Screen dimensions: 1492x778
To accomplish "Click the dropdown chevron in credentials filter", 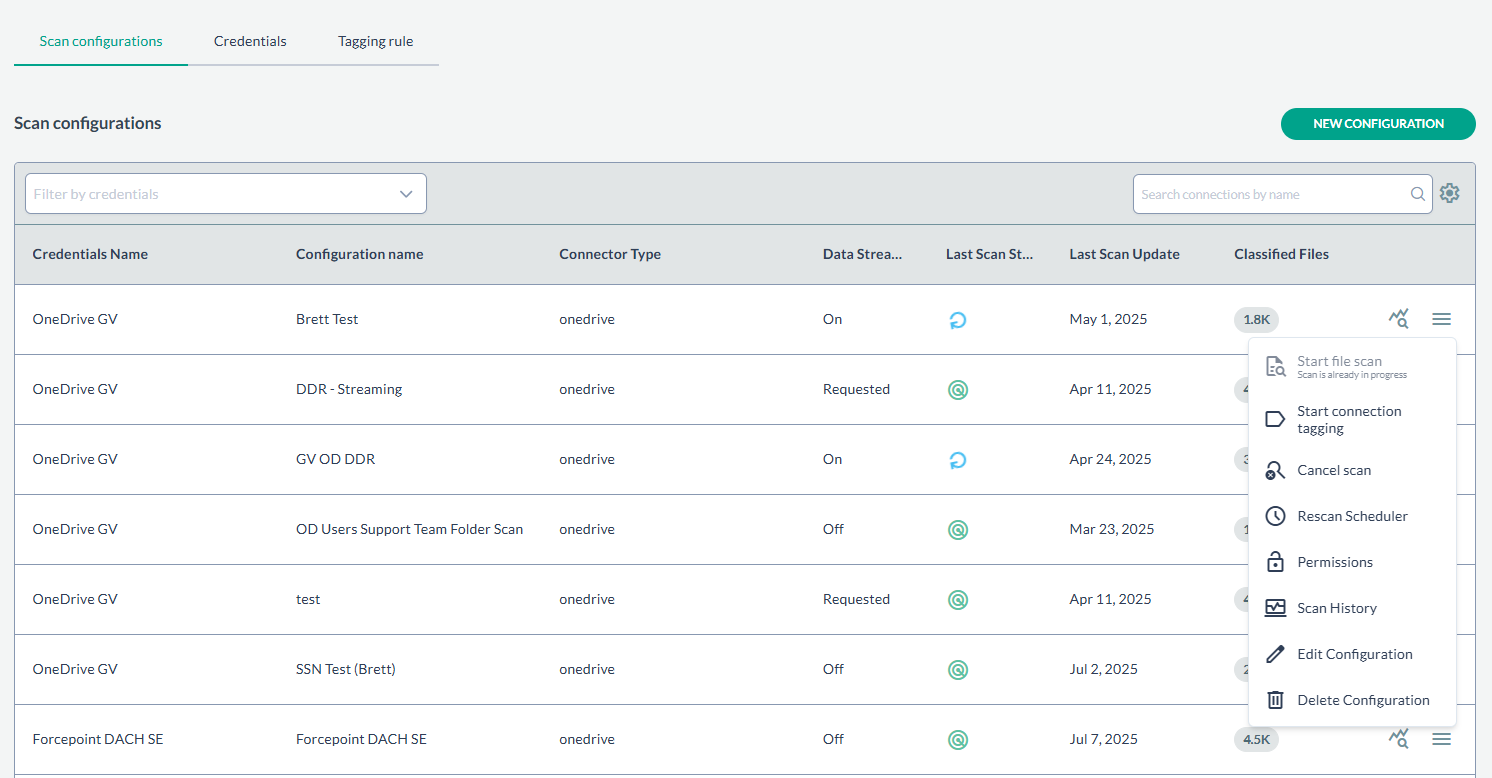I will (x=406, y=194).
